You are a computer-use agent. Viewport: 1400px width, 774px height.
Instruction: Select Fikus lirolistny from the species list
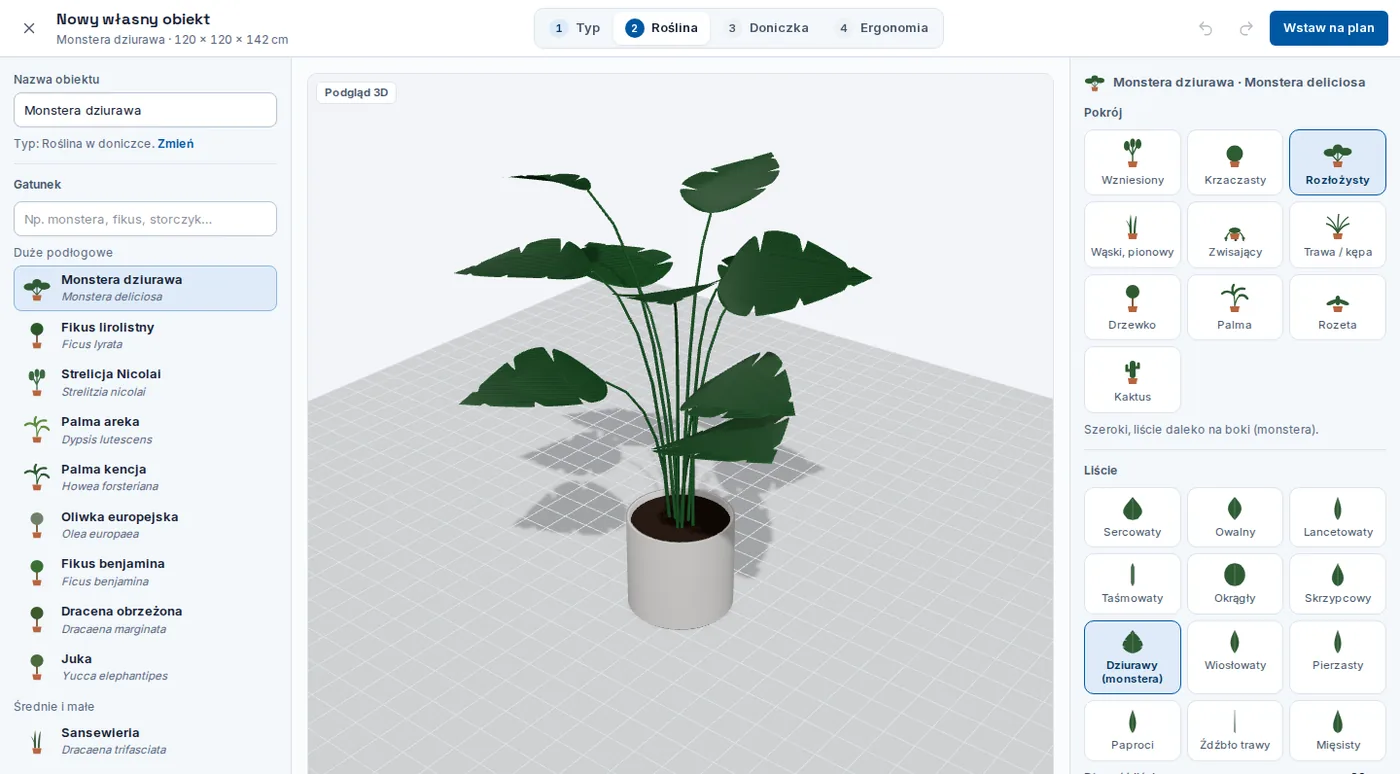click(145, 336)
